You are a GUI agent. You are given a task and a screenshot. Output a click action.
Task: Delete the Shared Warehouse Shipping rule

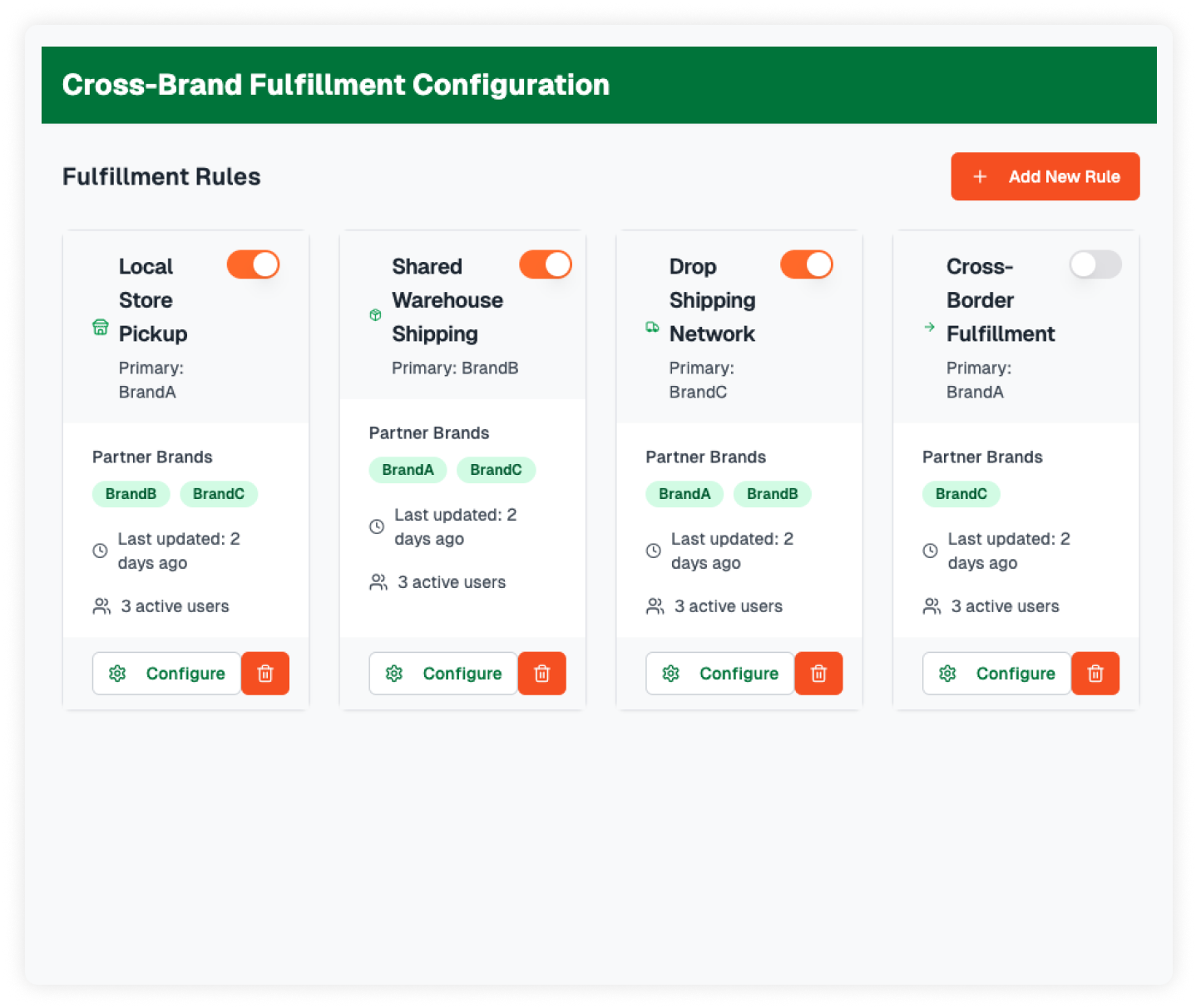pyautogui.click(x=542, y=674)
